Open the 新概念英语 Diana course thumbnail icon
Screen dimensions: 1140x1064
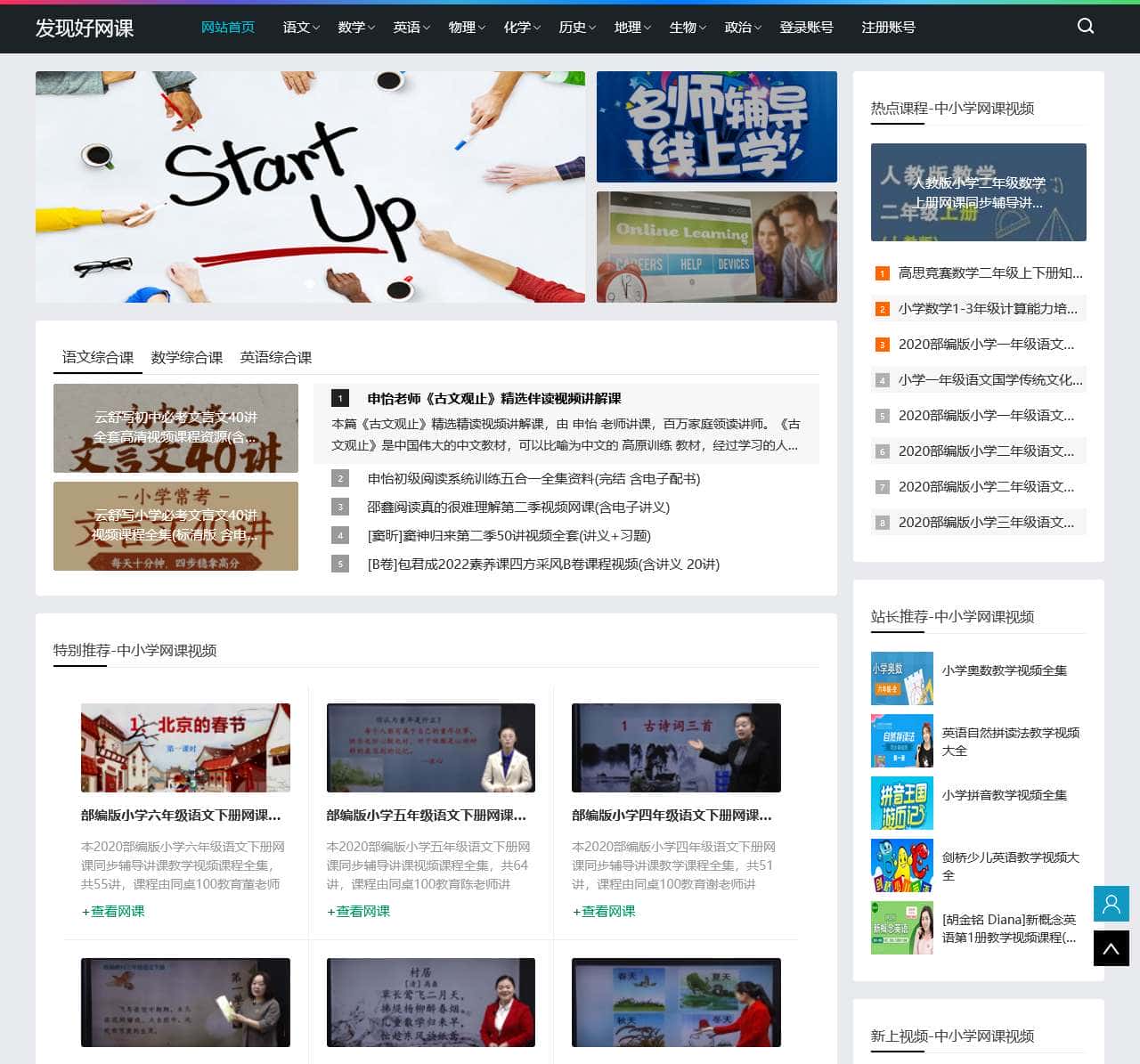(901, 928)
